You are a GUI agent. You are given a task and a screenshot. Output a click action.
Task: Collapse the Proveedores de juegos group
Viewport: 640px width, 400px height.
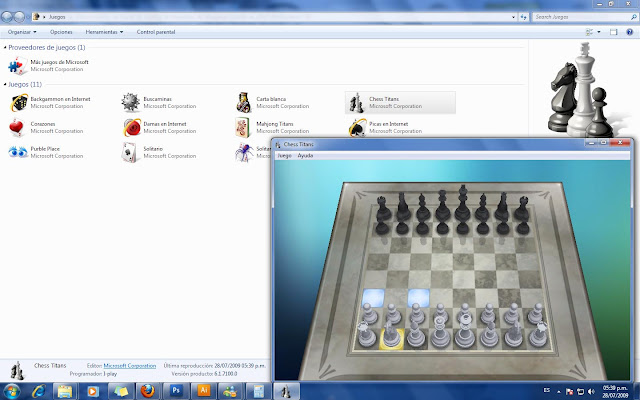coord(5,47)
